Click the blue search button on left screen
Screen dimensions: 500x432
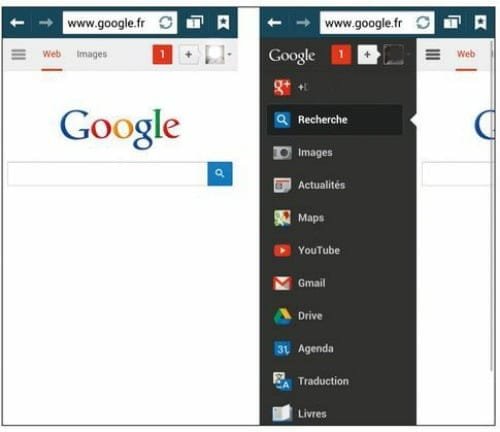pyautogui.click(x=220, y=173)
